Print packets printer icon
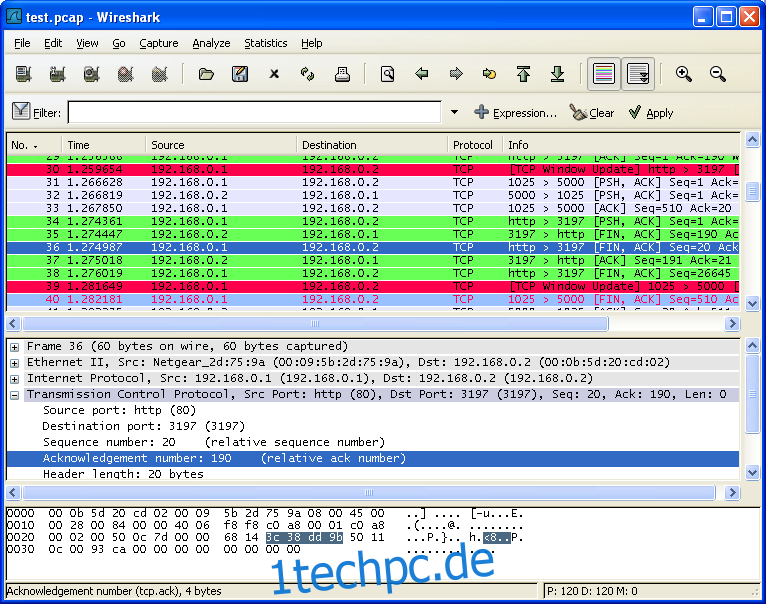The width and height of the screenshot is (766, 604). (x=342, y=74)
